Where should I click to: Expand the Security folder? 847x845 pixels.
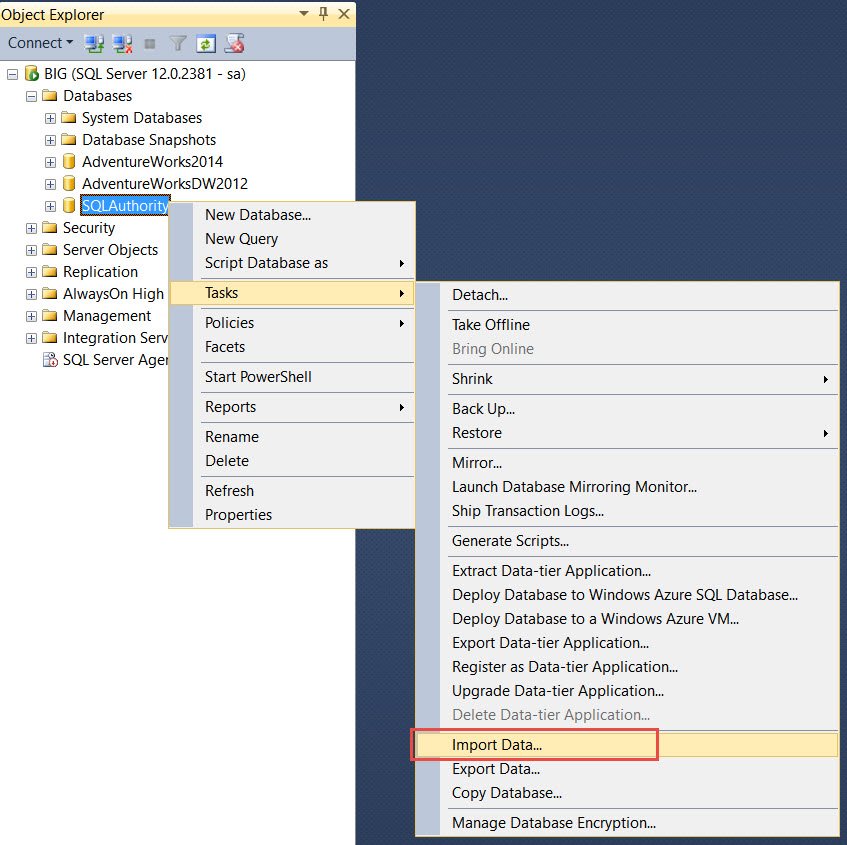31,228
